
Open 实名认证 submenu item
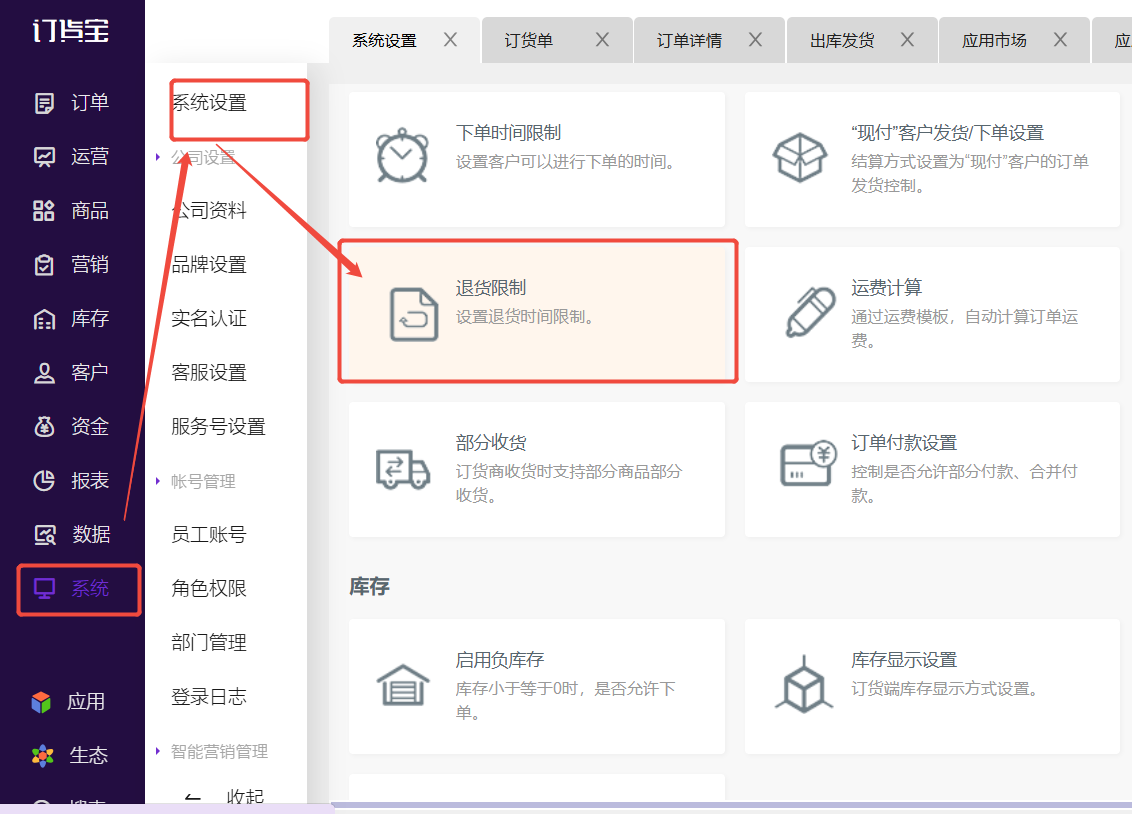tap(209, 318)
